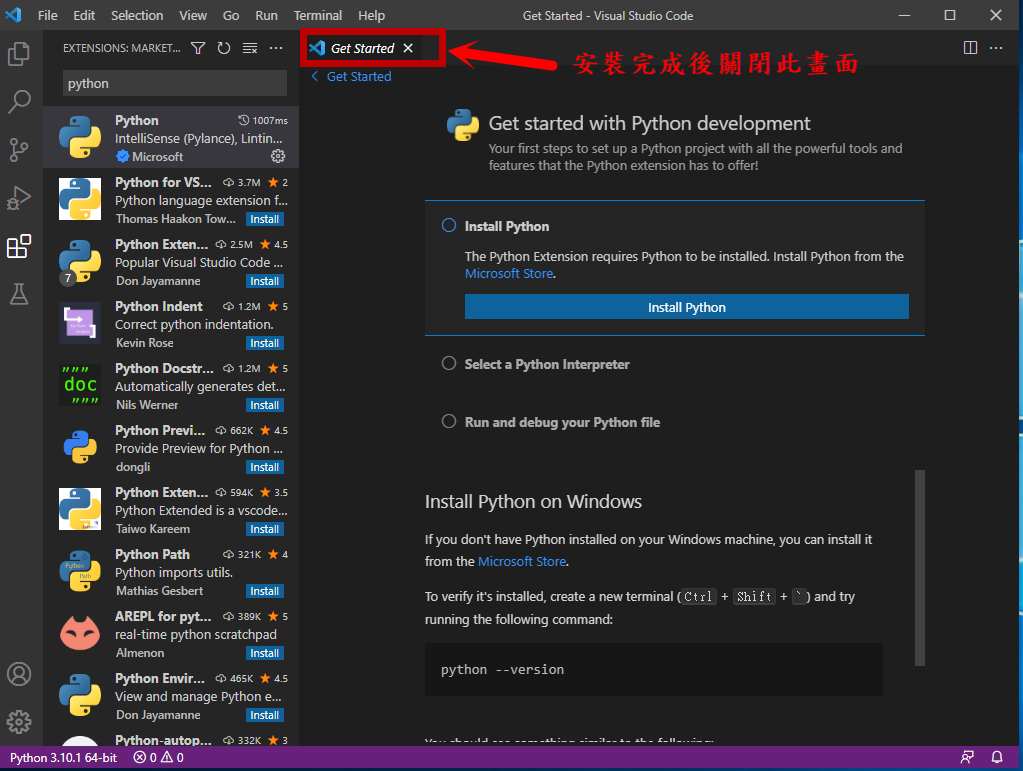This screenshot has height=771, width=1023.
Task: Install Python Preview by dongli
Action: point(264,467)
